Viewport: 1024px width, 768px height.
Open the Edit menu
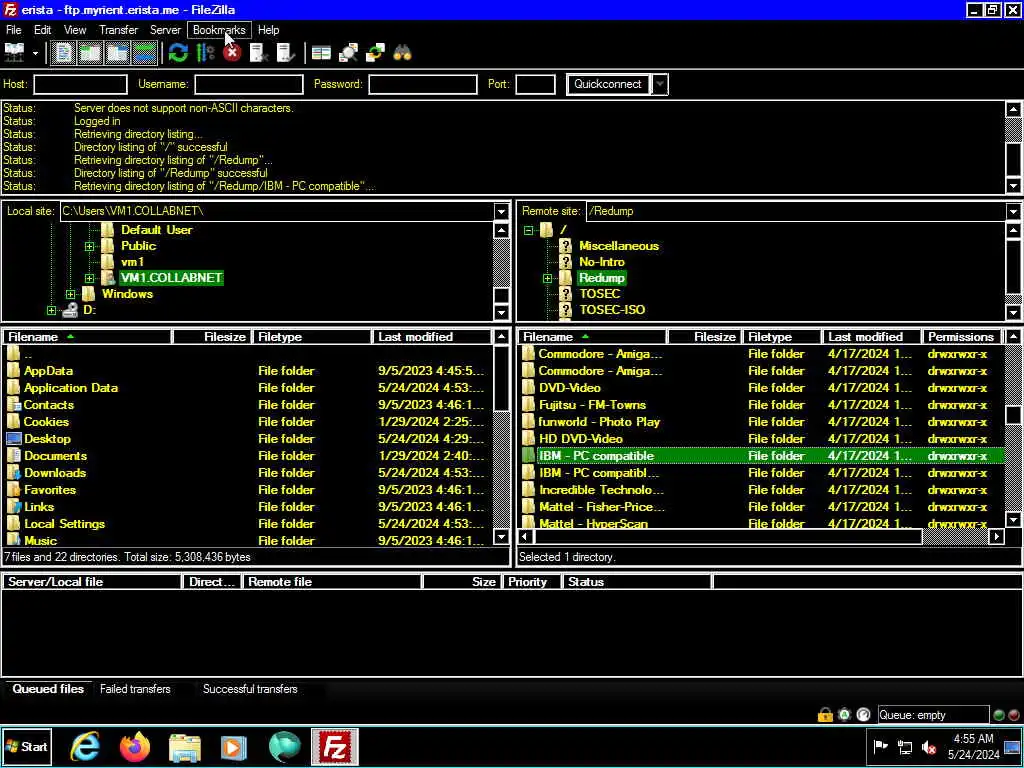42,30
